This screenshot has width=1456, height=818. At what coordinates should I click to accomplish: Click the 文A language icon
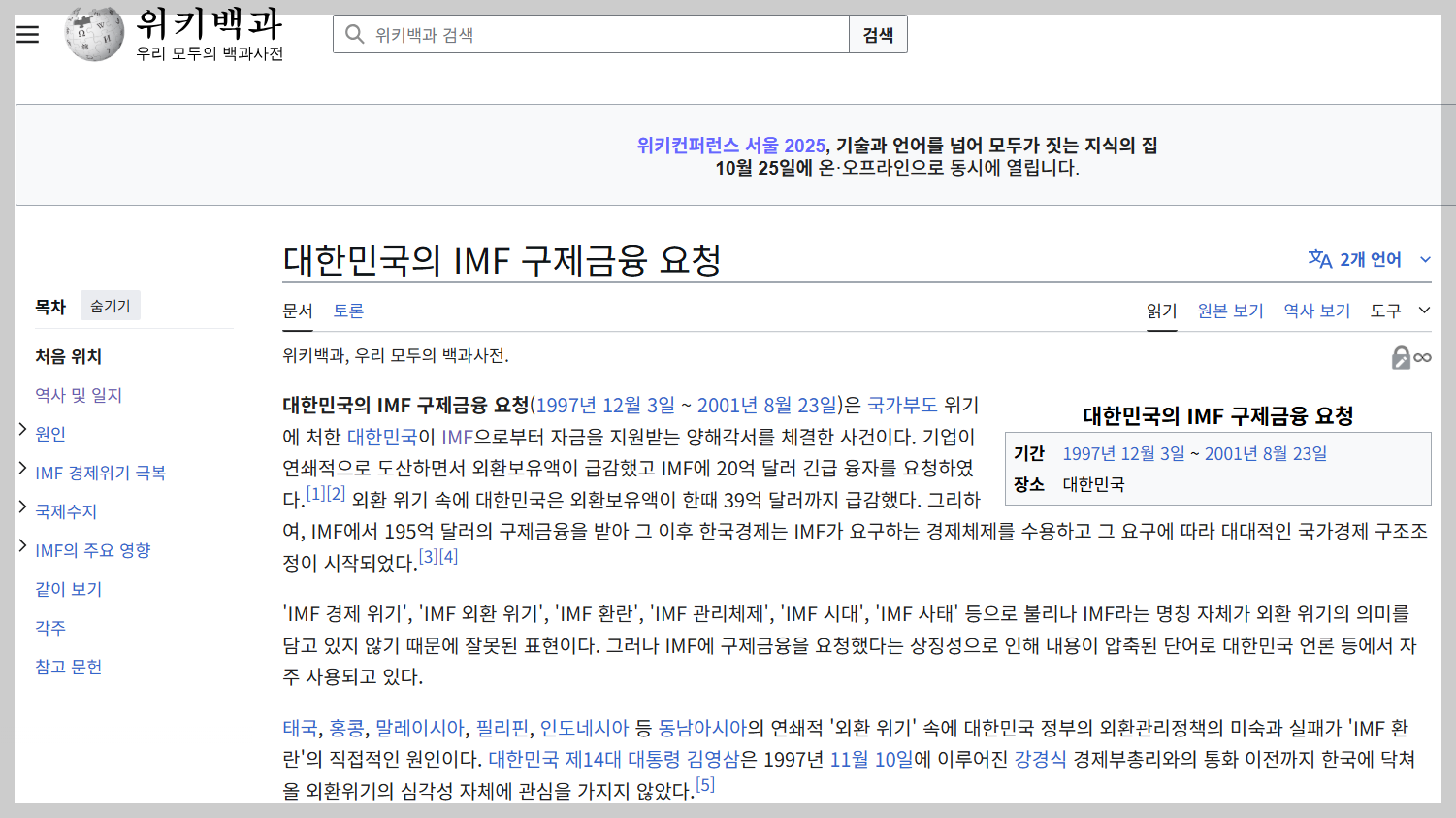click(1320, 259)
